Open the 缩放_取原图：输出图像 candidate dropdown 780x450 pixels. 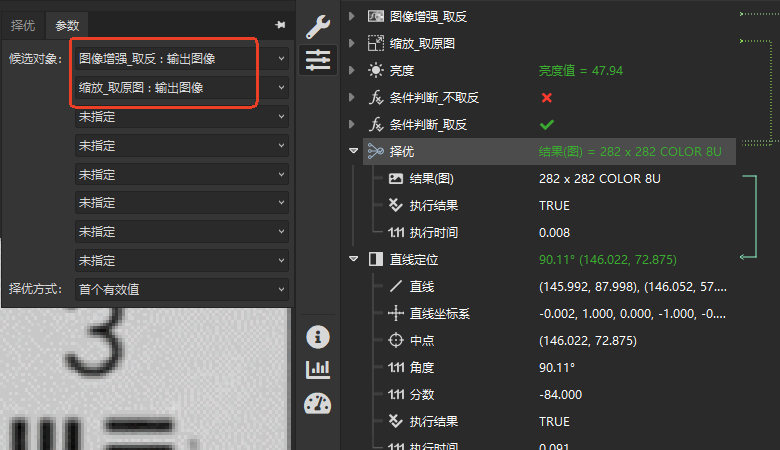pos(182,88)
